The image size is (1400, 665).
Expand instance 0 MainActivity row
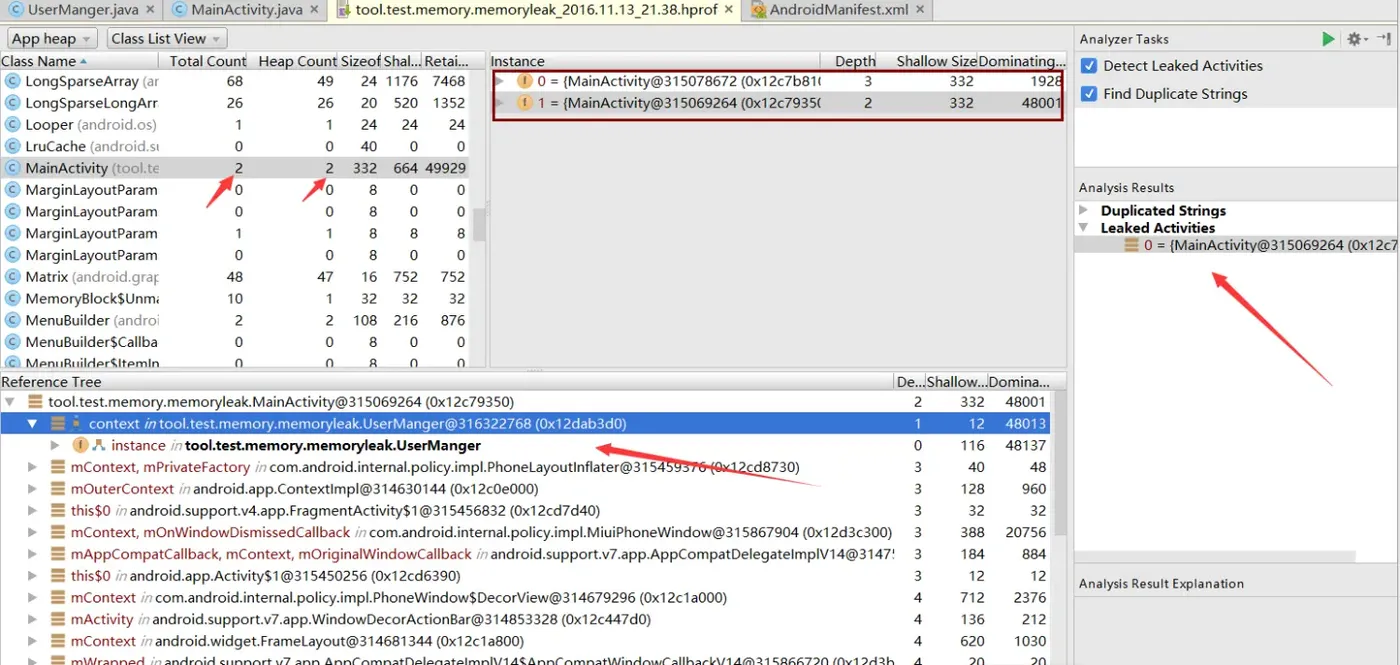(x=500, y=81)
